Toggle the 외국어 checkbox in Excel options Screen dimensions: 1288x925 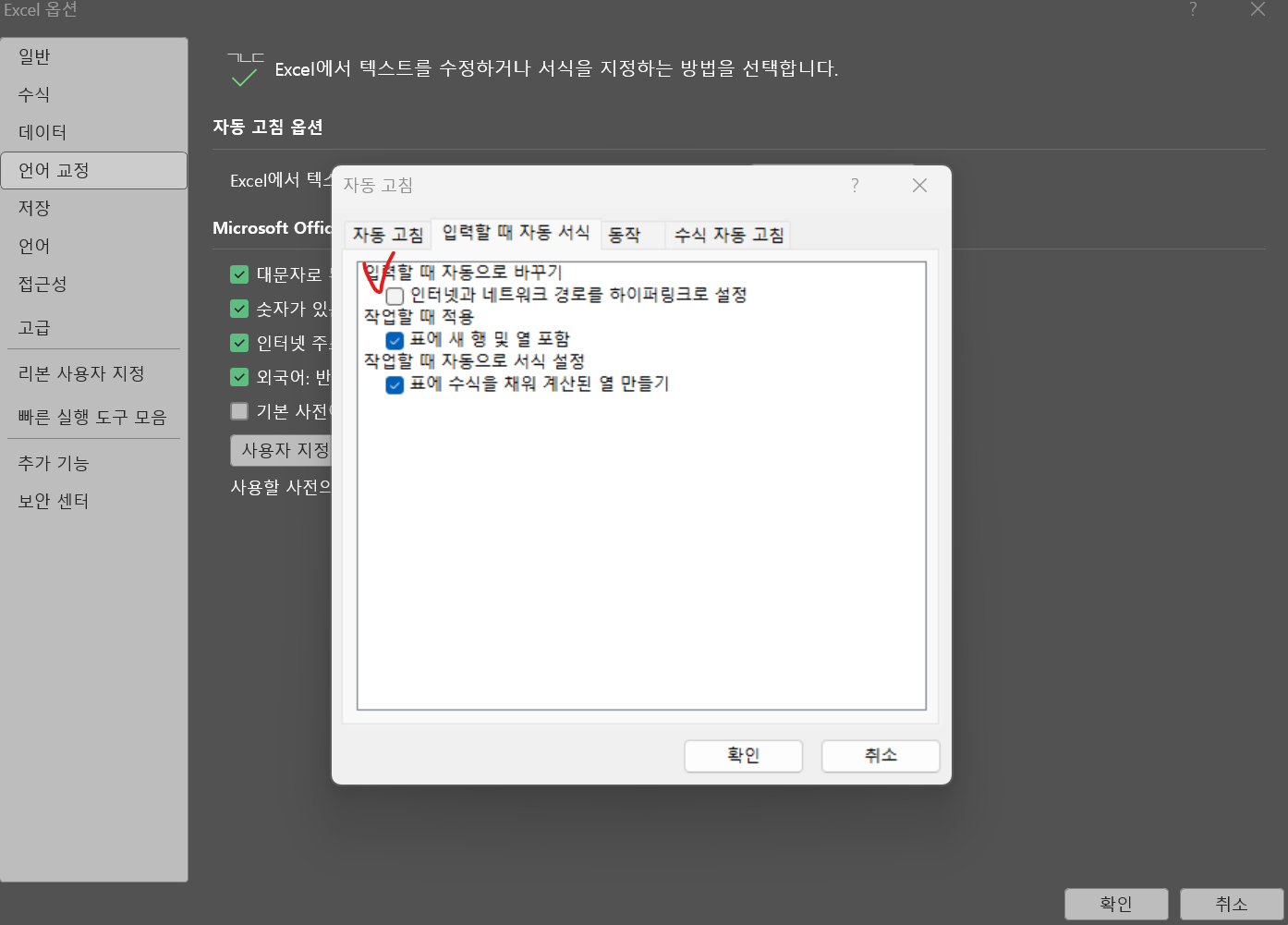point(239,377)
